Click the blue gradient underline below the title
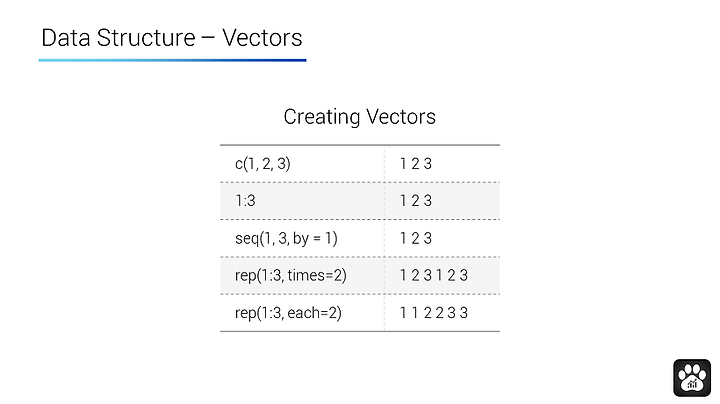 [172, 60]
